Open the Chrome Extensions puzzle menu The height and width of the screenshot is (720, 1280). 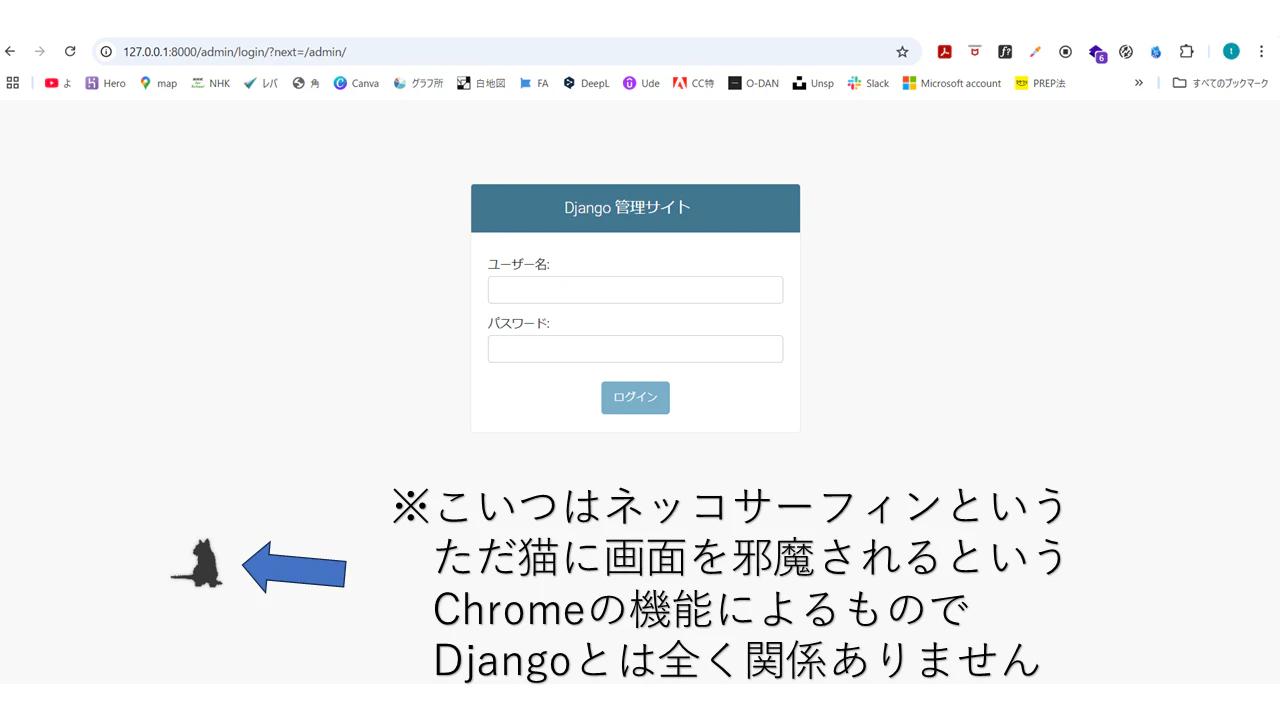(x=1187, y=52)
